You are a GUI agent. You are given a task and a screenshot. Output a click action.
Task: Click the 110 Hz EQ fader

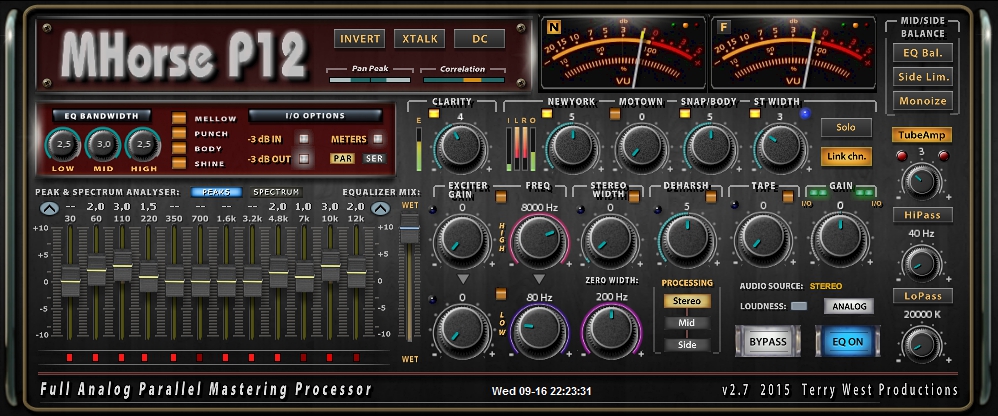123,267
